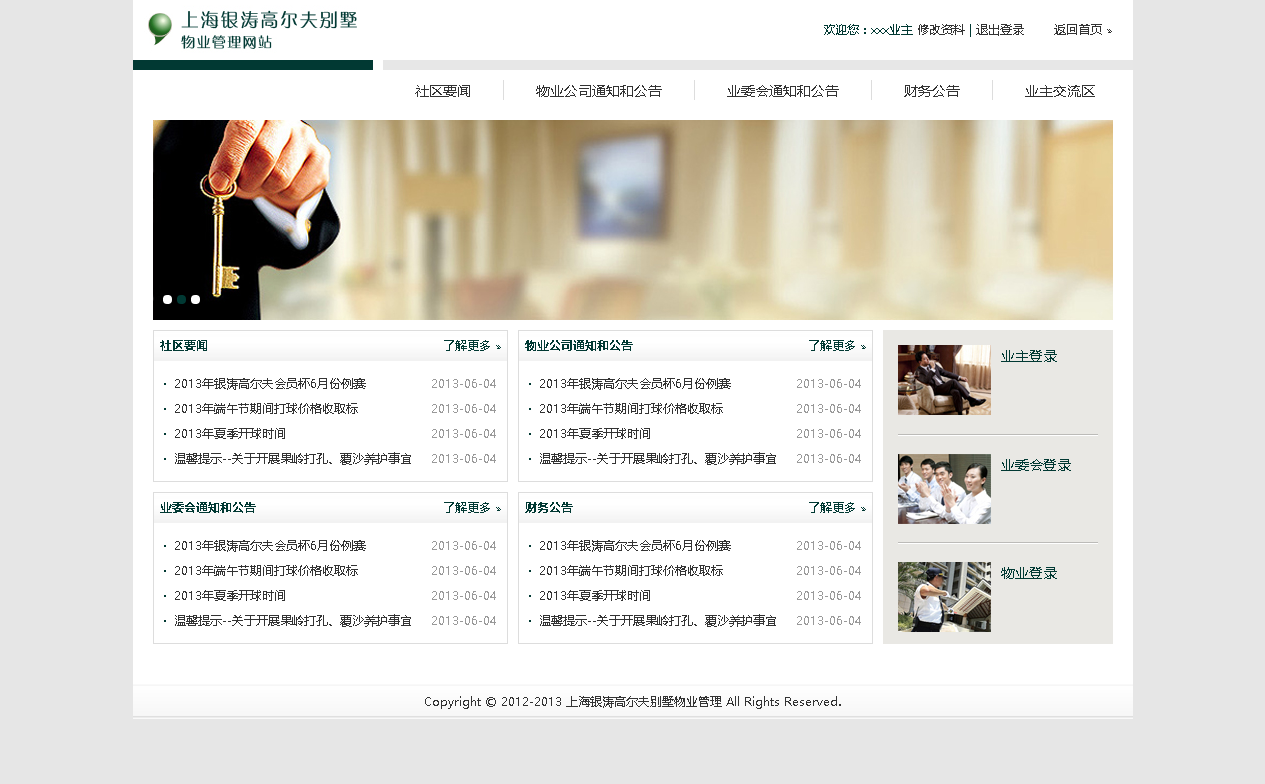Click the green golf ball site logo

coord(160,28)
